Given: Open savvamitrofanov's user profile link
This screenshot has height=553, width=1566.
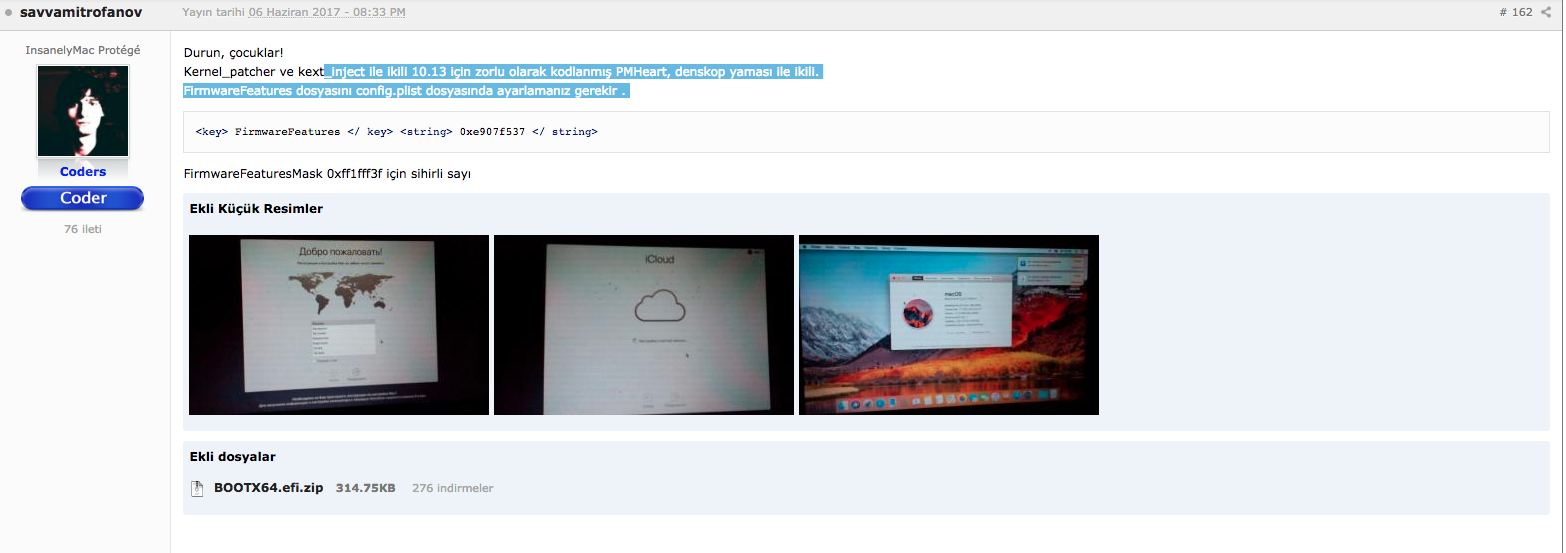Looking at the screenshot, I should (81, 12).
